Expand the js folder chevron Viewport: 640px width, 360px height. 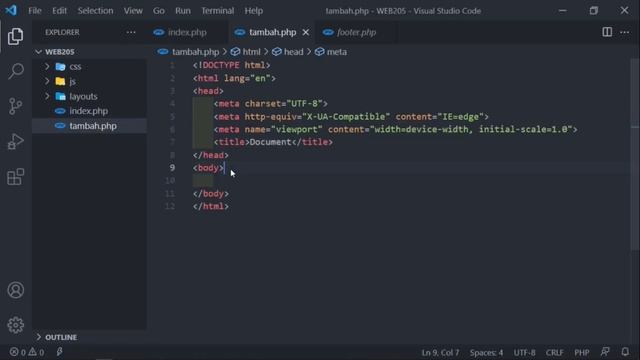[x=47, y=81]
